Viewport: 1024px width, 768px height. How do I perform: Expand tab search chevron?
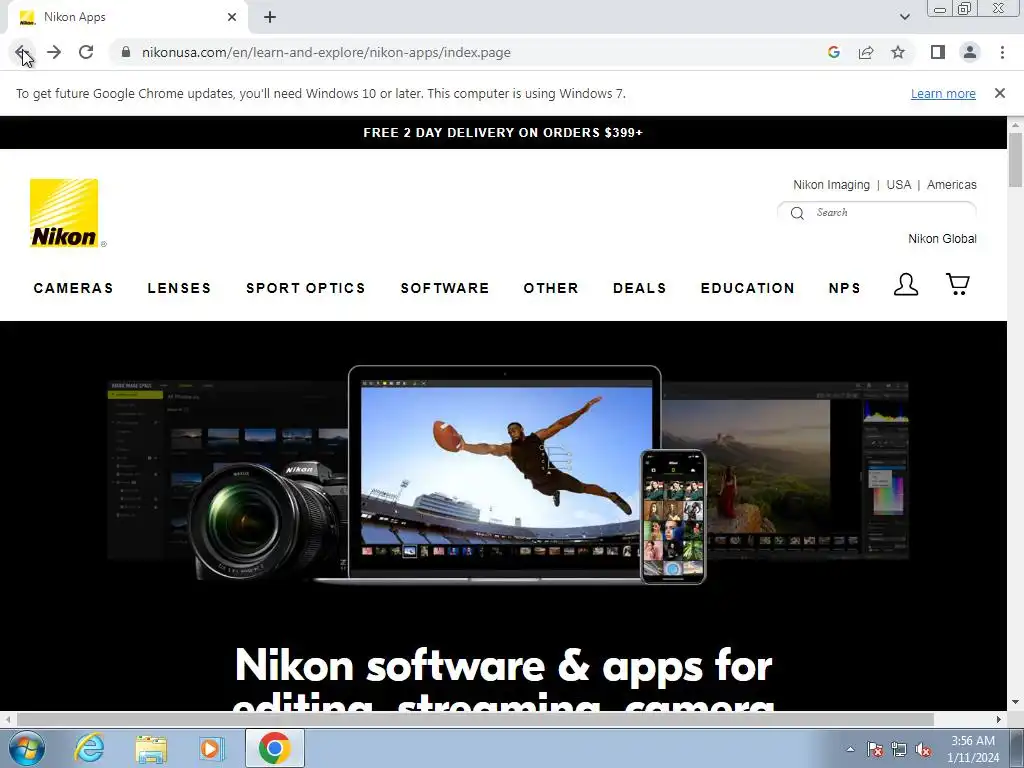904,17
